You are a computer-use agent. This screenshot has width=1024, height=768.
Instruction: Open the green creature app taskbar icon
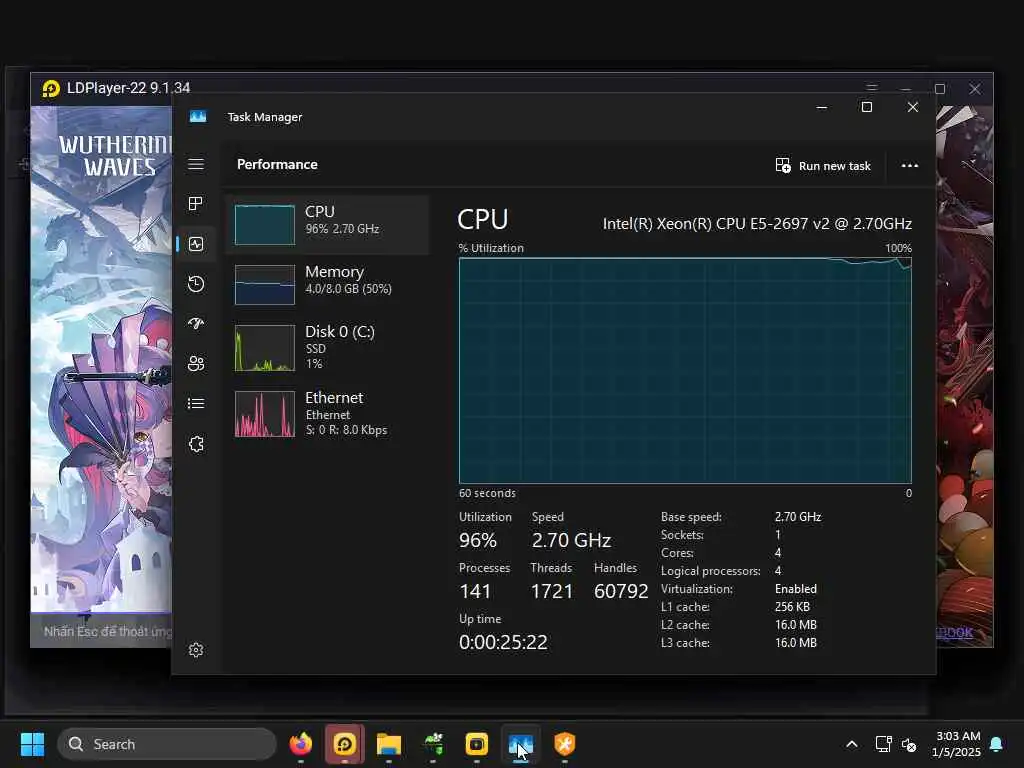tap(433, 744)
